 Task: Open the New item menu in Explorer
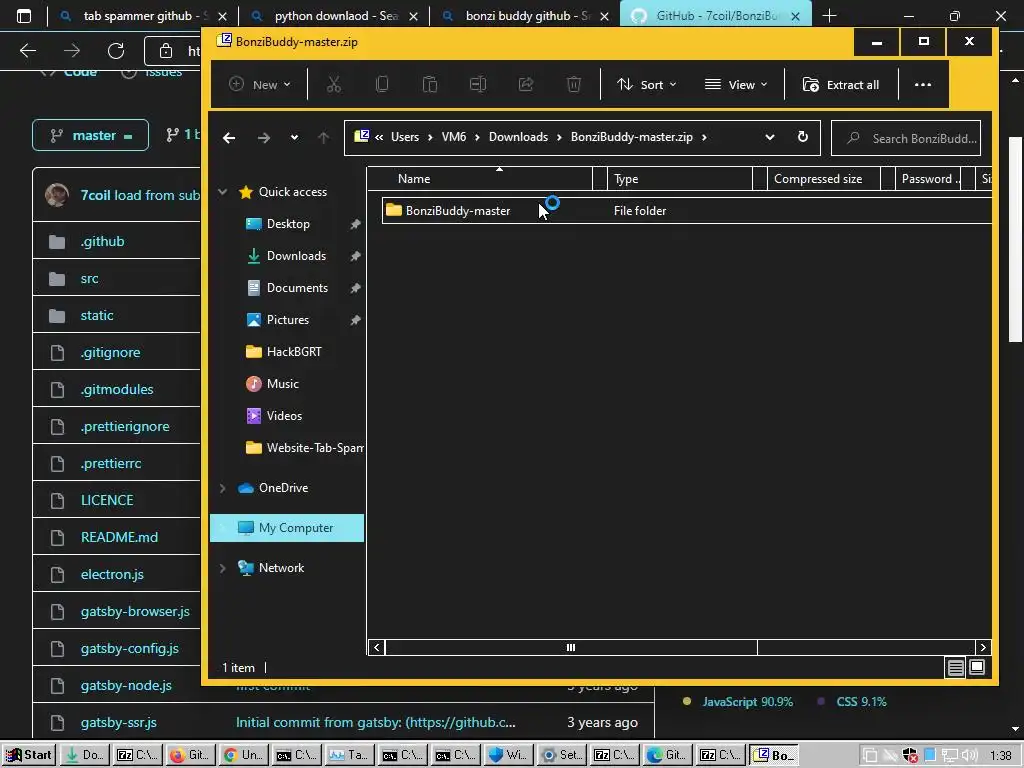(260, 84)
